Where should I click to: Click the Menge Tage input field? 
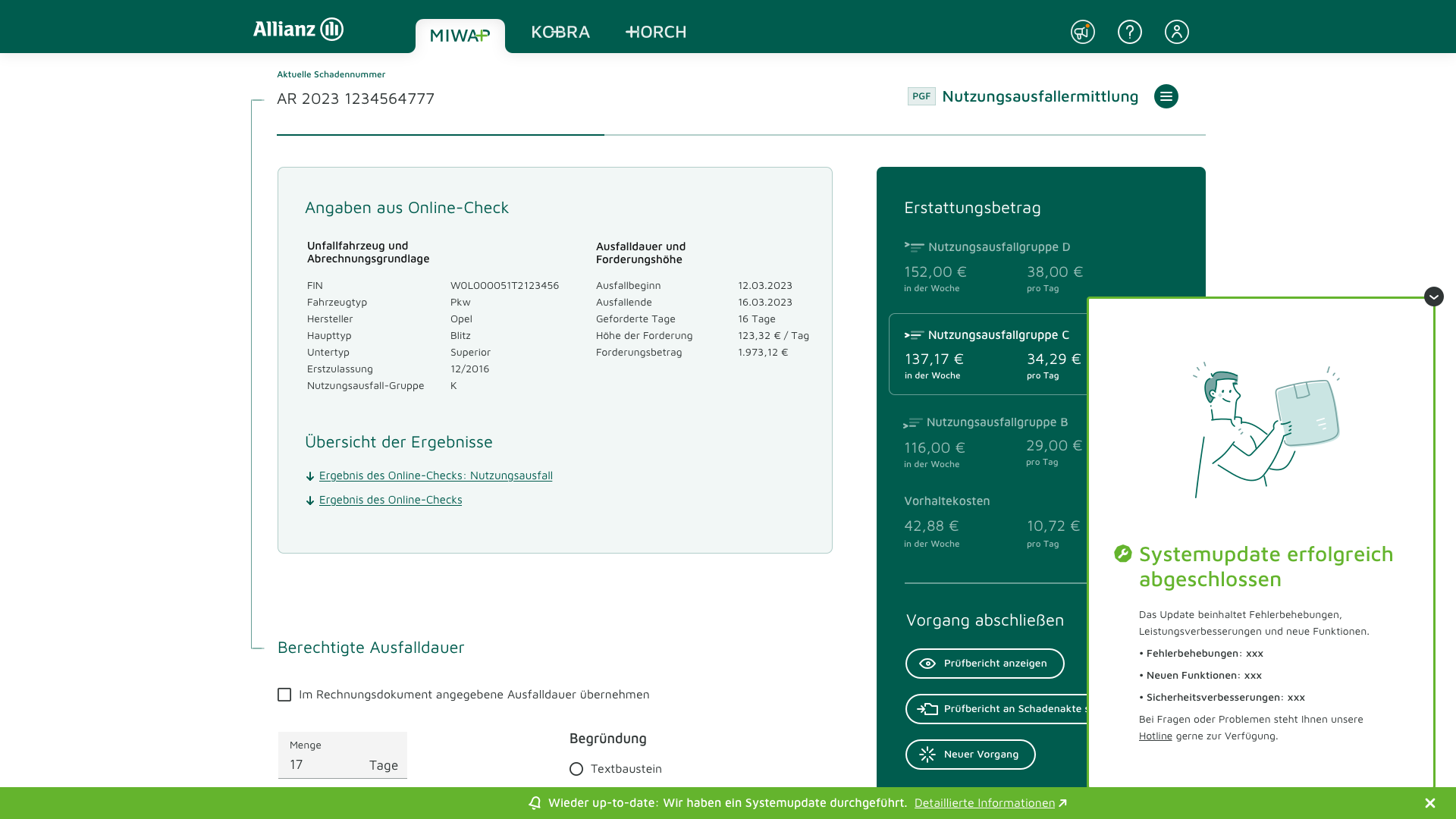coord(326,764)
